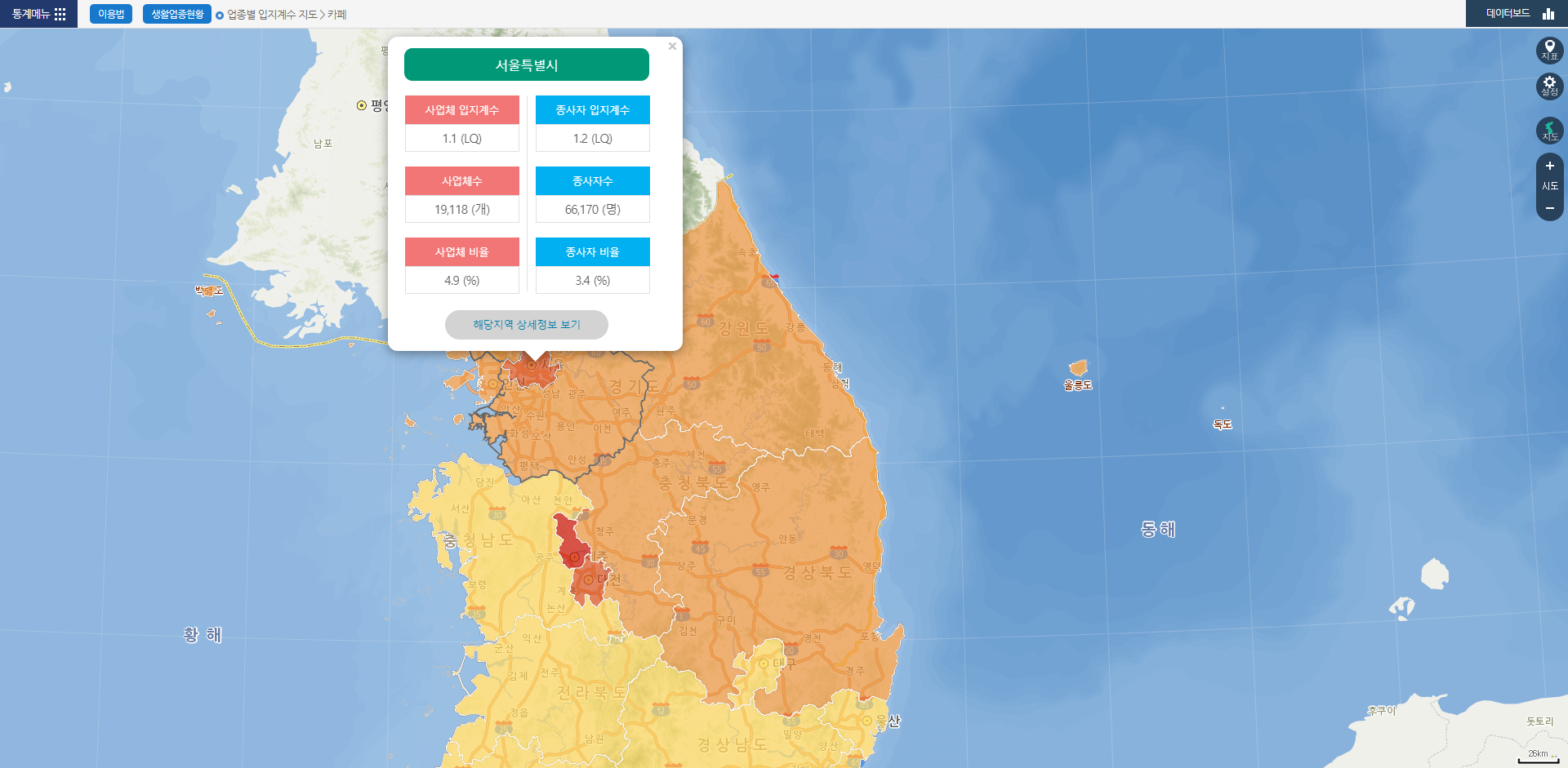The image size is (1568, 768).
Task: Click the 사업체수 red label
Action: point(462,181)
